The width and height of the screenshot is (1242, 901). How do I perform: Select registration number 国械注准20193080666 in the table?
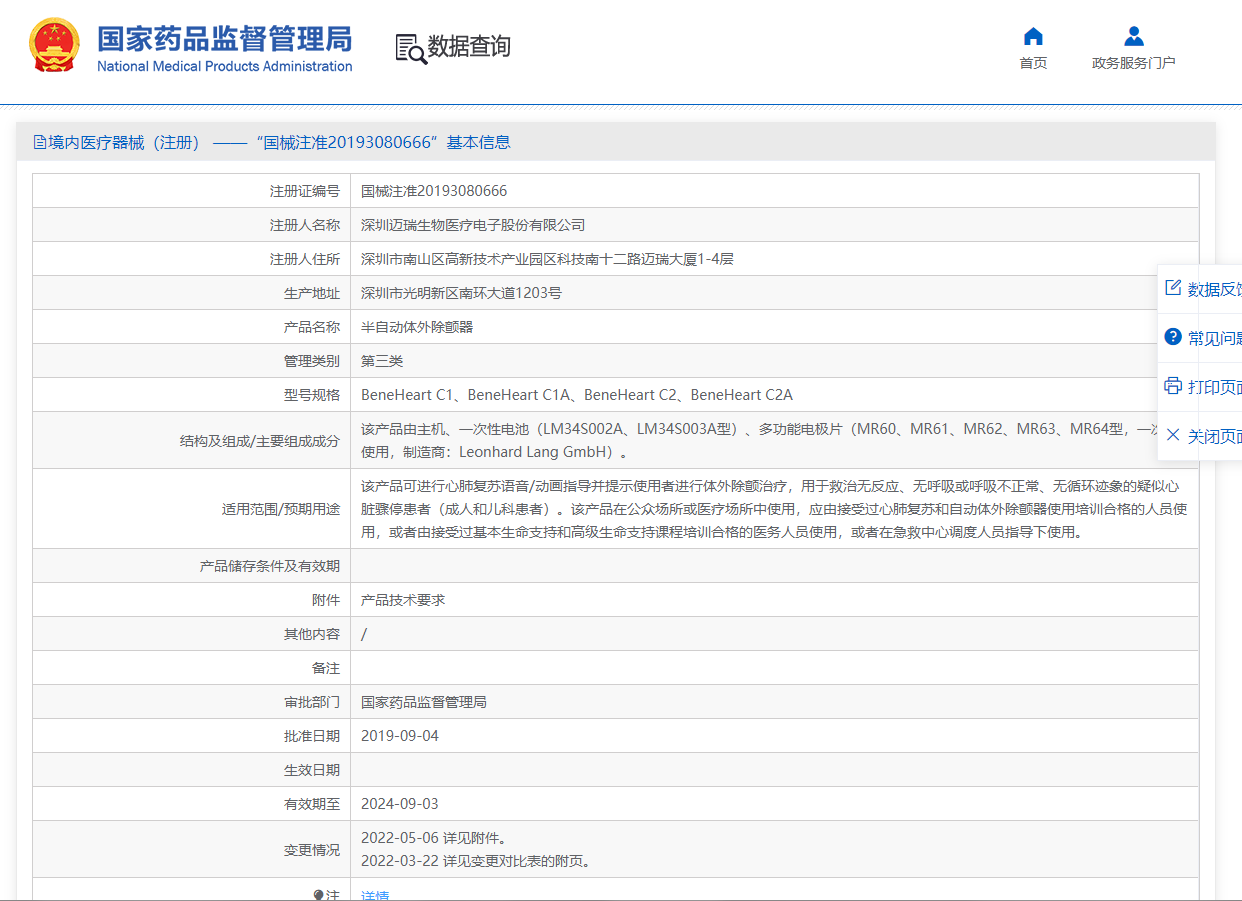pos(434,191)
